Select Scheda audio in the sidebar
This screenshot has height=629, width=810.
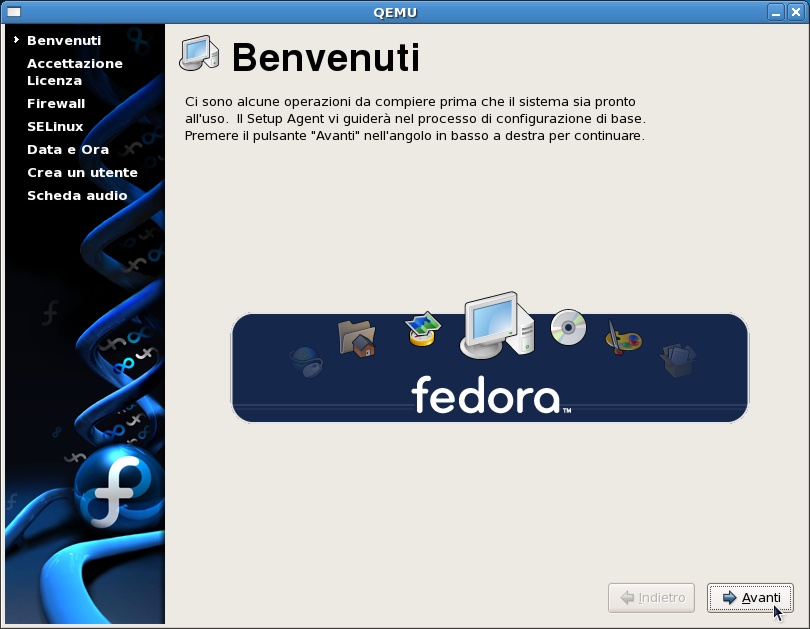click(77, 195)
